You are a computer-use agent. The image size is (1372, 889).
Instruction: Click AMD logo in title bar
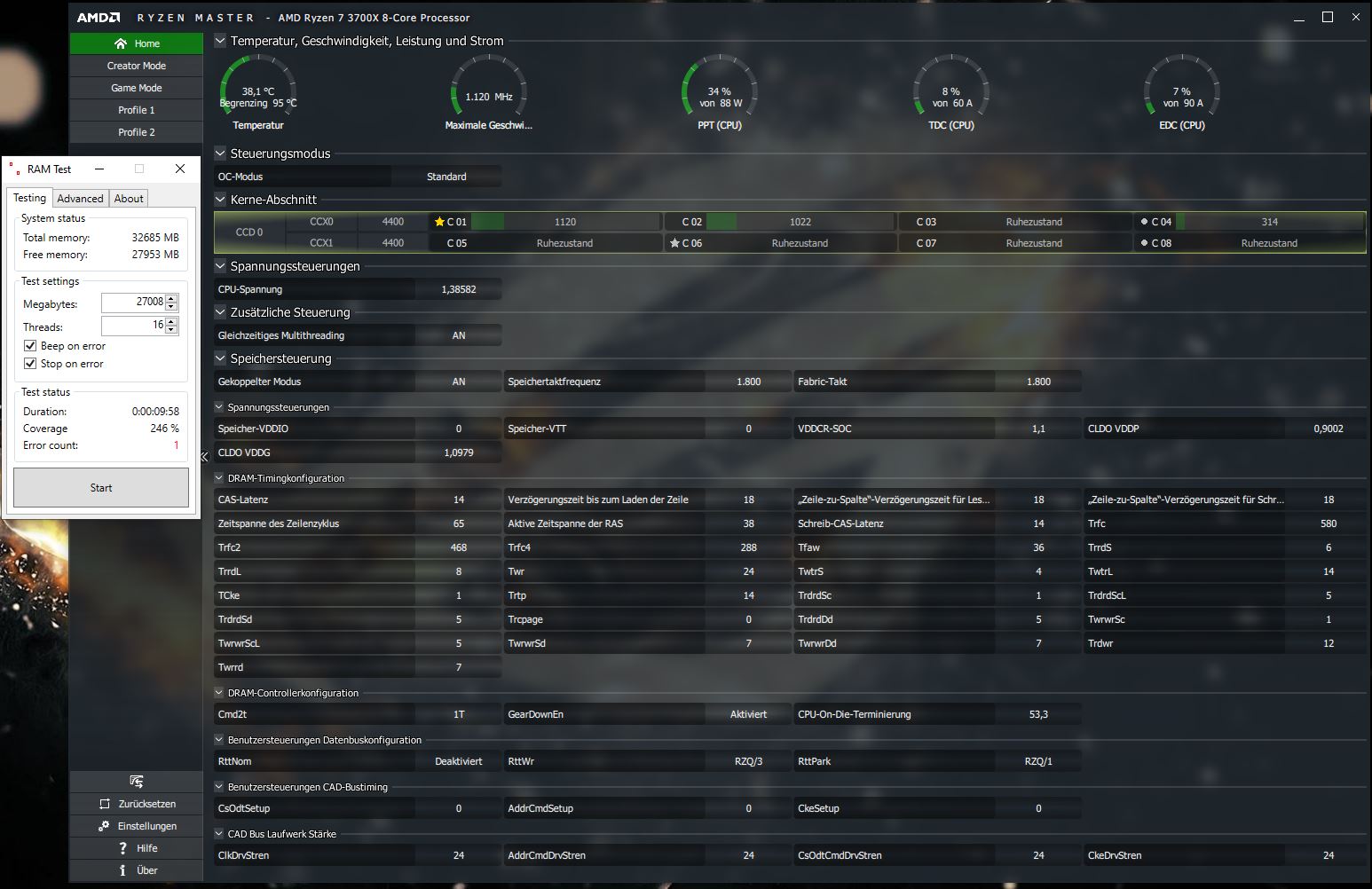pyautogui.click(x=99, y=18)
